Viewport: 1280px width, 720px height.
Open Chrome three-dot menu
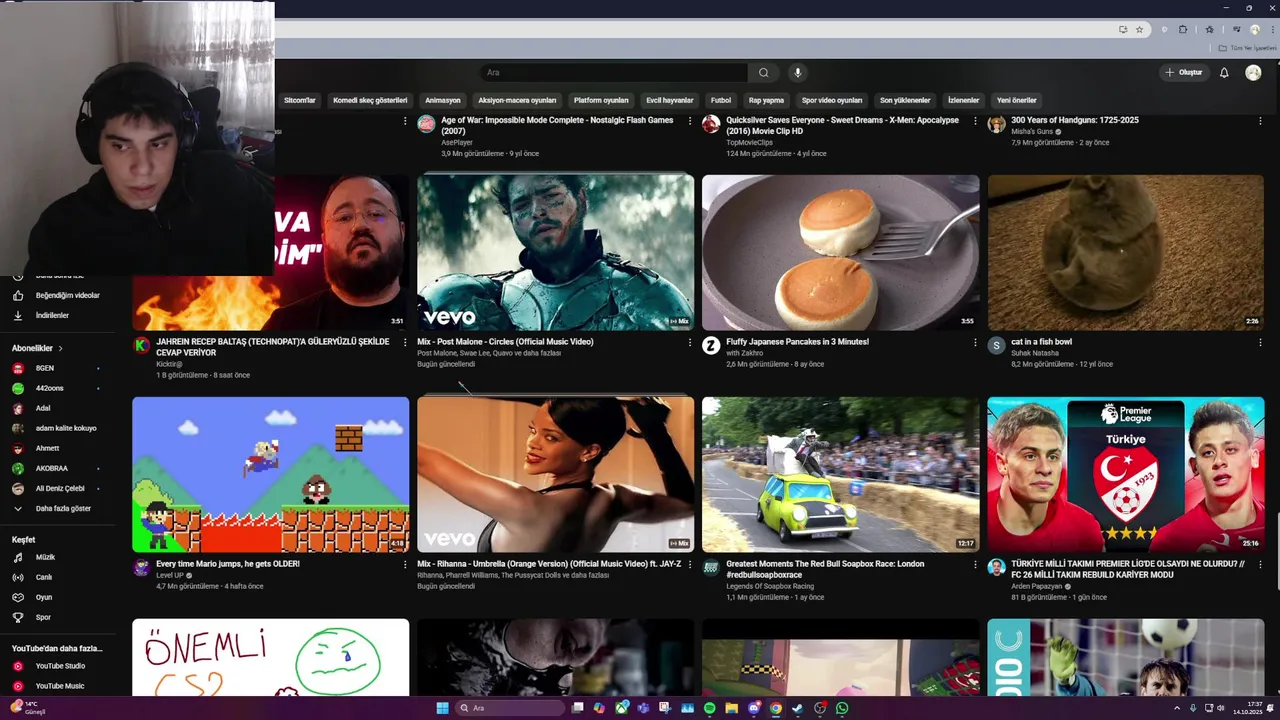[x=1271, y=29]
